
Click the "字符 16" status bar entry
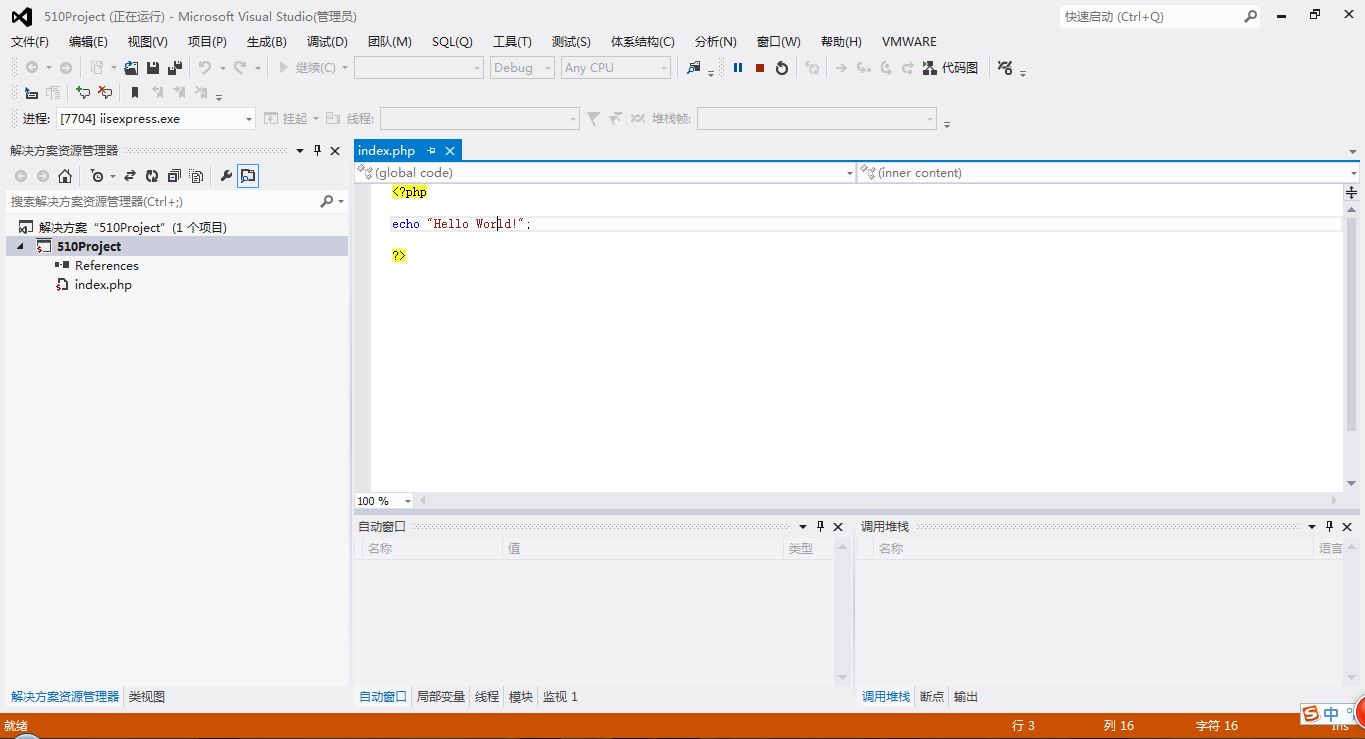[x=1217, y=726]
